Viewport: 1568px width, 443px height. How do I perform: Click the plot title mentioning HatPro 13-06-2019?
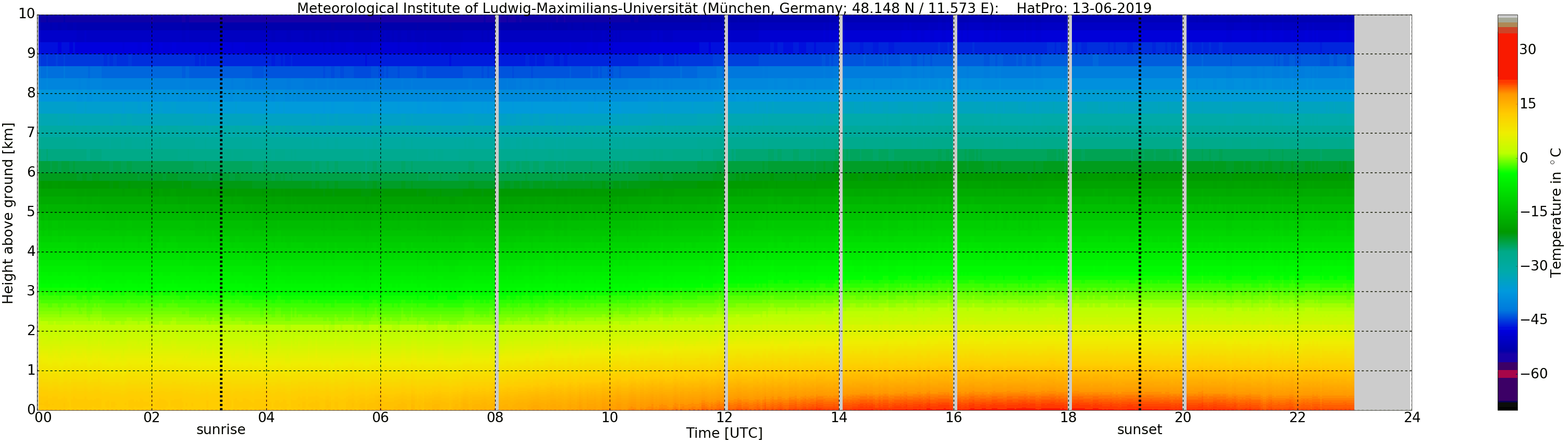[x=724, y=8]
